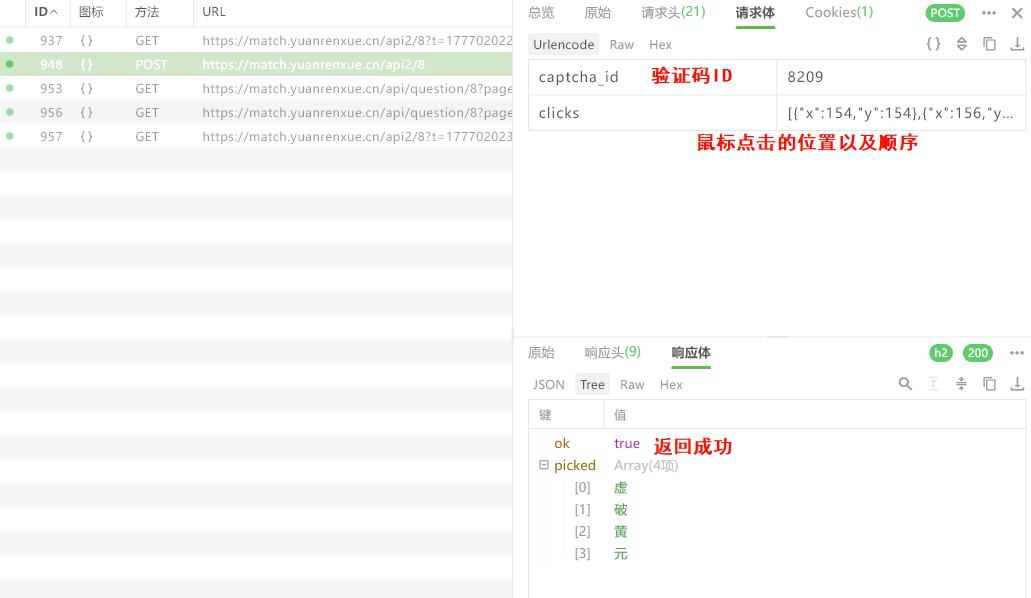The width and height of the screenshot is (1031, 598).
Task: Select picked item [2] 黄
Action: click(777, 532)
